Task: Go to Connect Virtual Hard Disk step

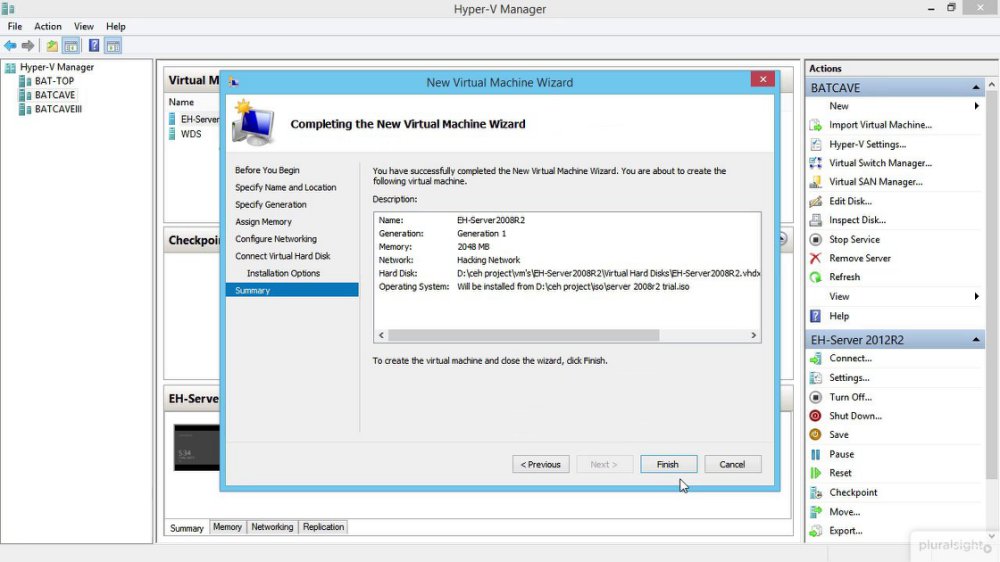Action: tap(283, 256)
